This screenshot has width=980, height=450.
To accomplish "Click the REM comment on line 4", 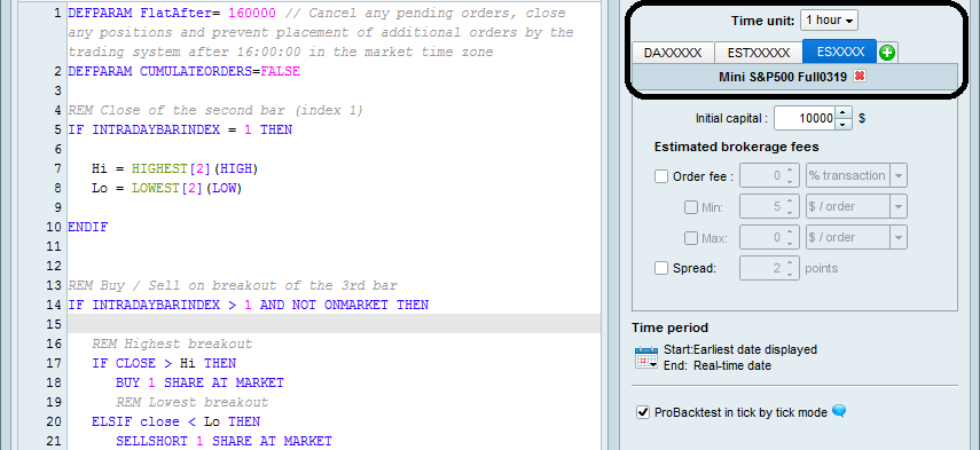I will 216,111.
